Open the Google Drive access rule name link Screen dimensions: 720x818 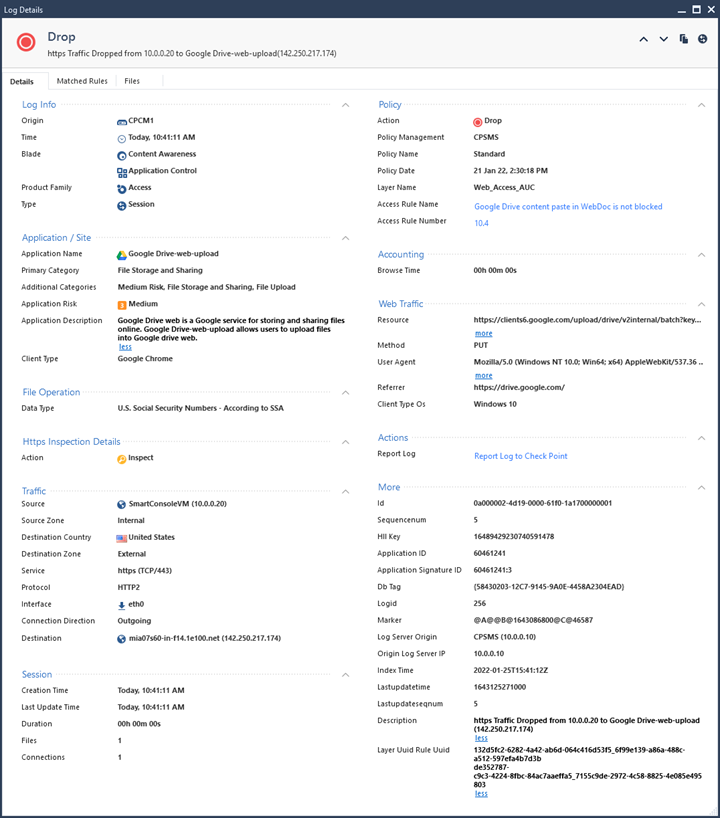point(568,207)
